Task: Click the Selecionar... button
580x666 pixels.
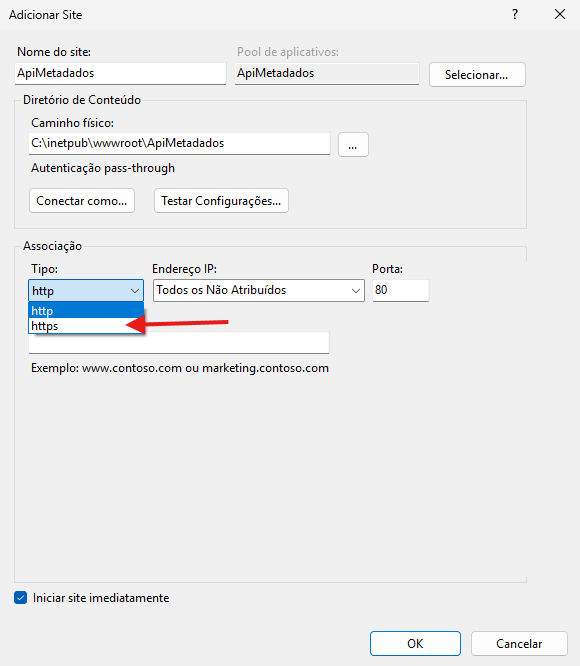Action: [x=477, y=75]
